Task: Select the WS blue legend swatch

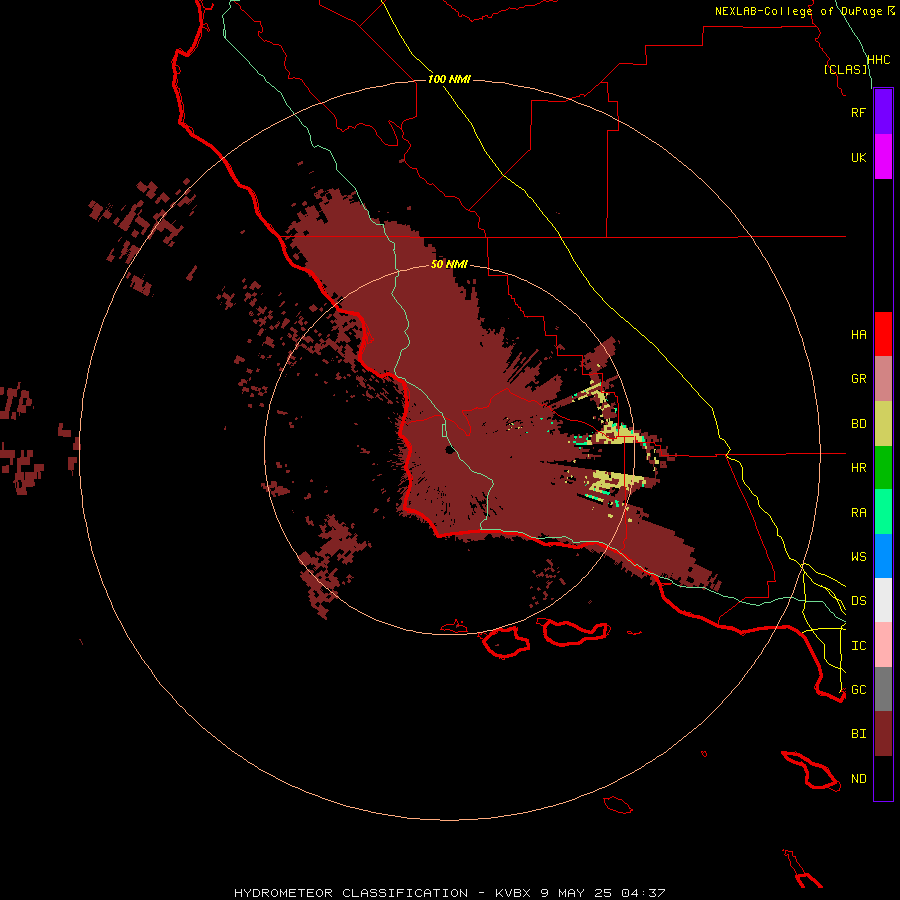Action: (883, 556)
